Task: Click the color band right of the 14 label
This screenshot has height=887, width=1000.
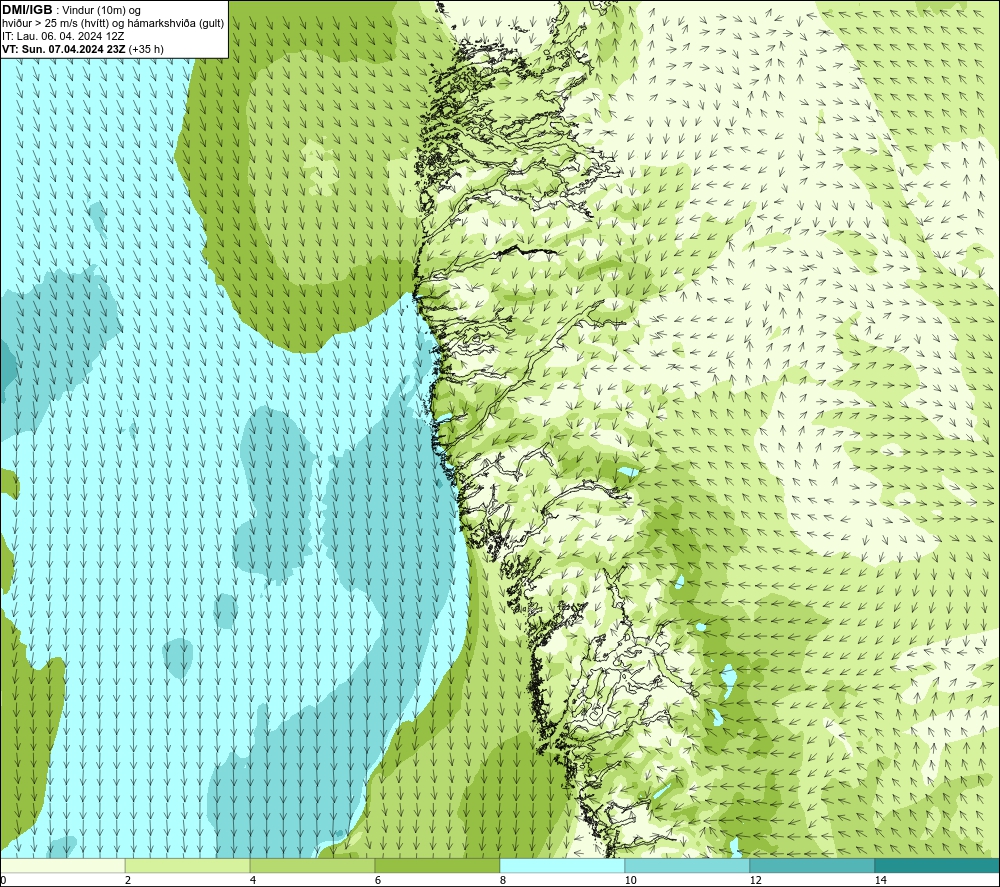Action: pyautogui.click(x=938, y=865)
